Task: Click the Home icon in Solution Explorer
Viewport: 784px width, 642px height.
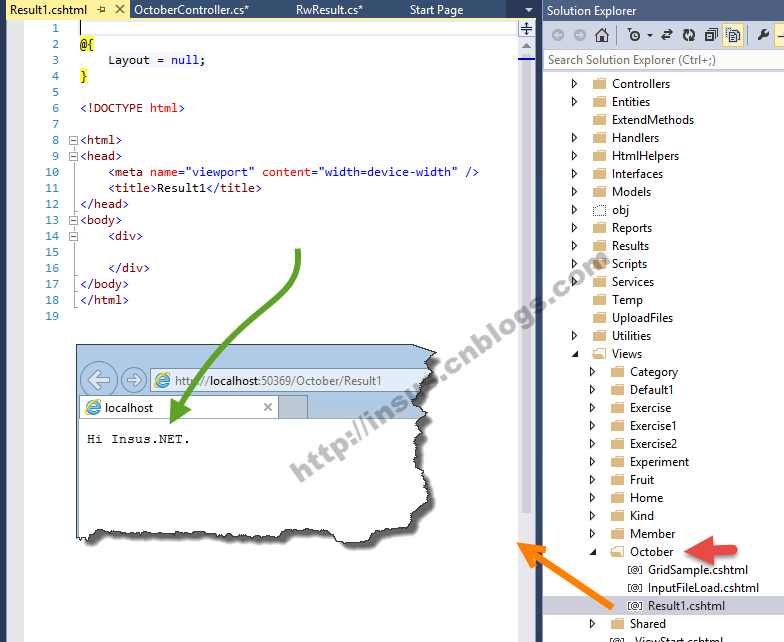Action: 602,35
